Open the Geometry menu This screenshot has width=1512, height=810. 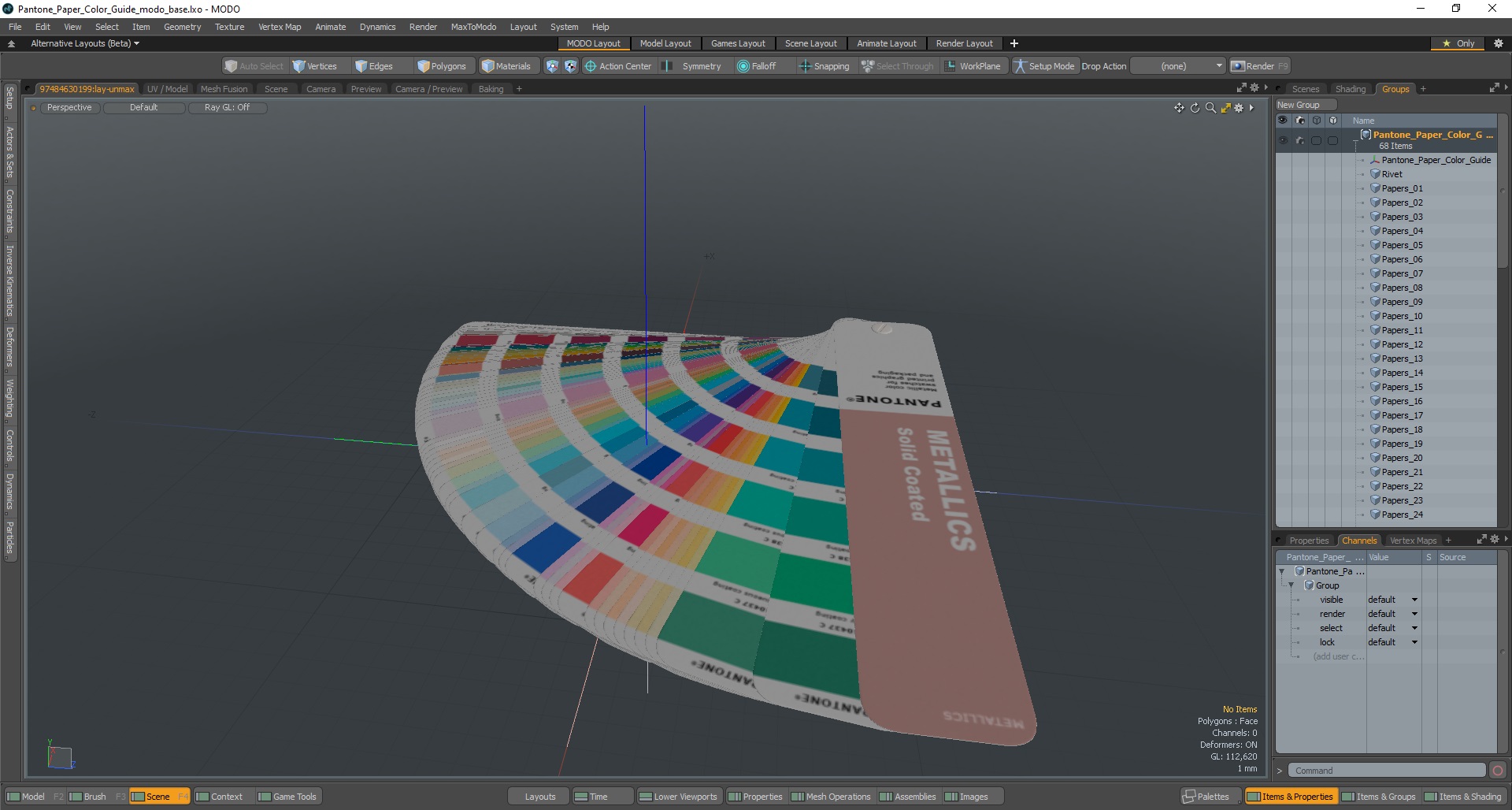coord(182,27)
